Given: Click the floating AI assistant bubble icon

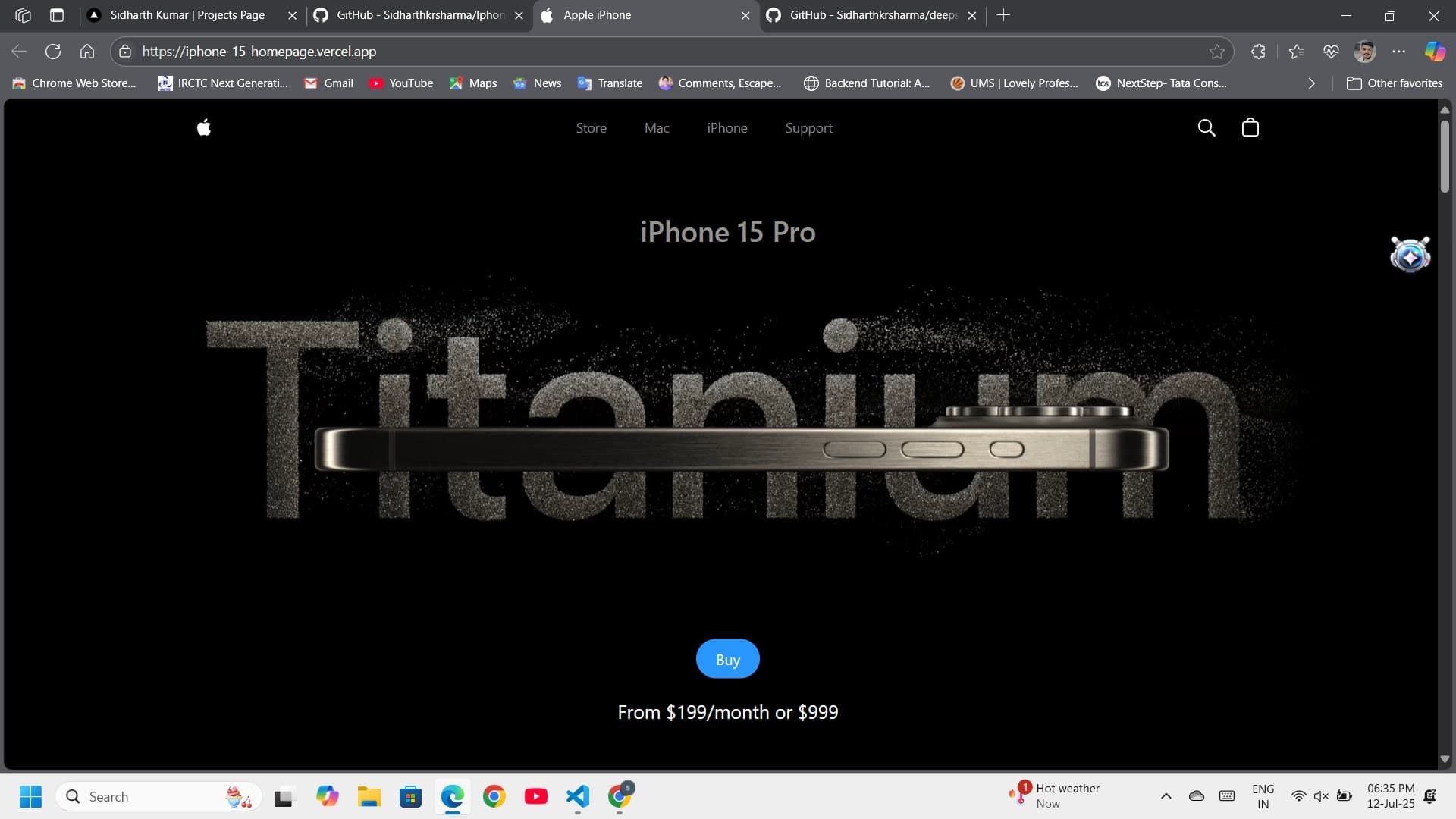Looking at the screenshot, I should click(1410, 254).
